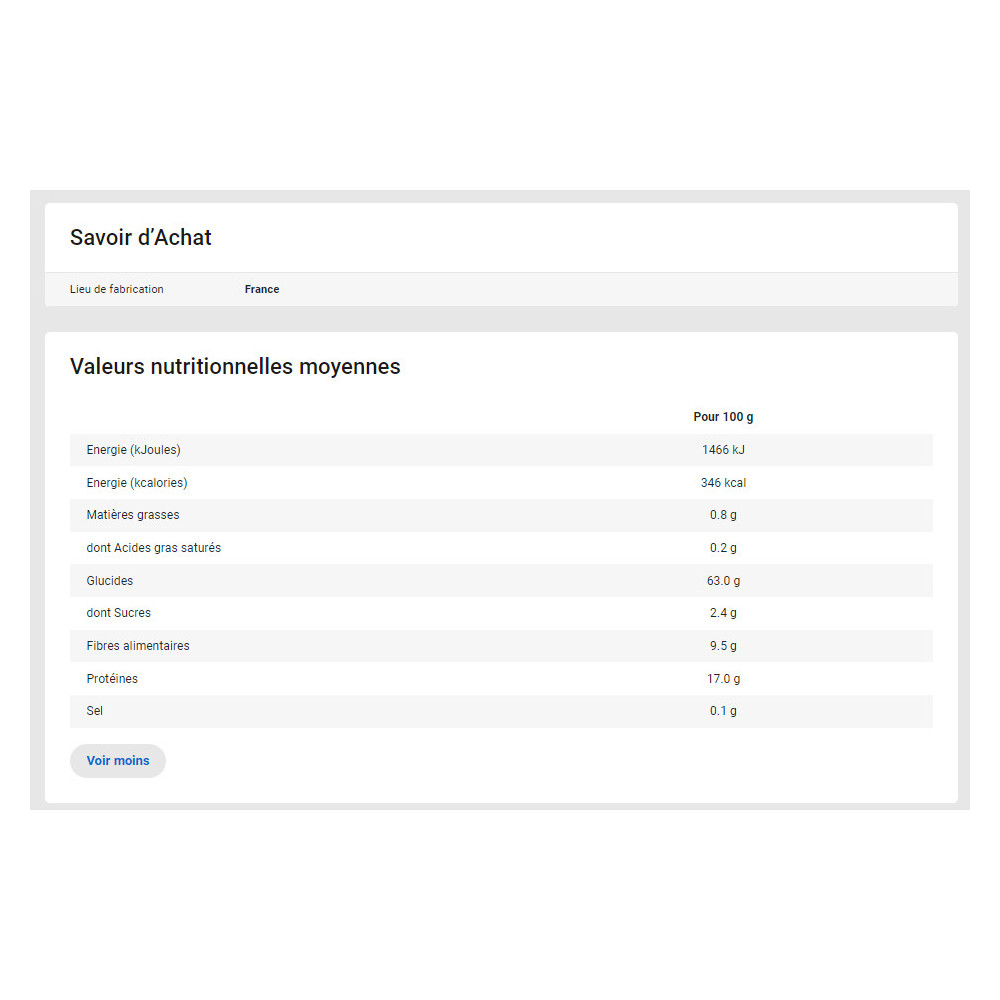
Task: Select the Protéines row label
Action: coord(113,679)
